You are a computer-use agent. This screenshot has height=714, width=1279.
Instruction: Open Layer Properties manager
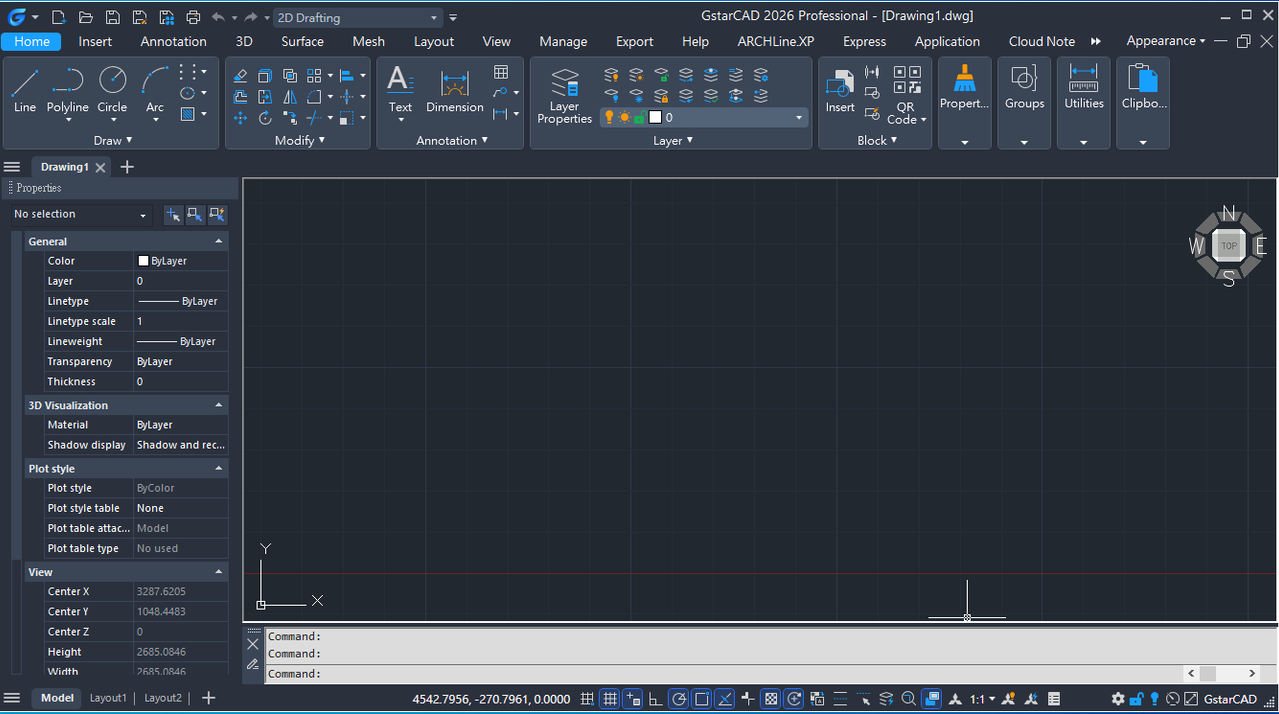565,95
